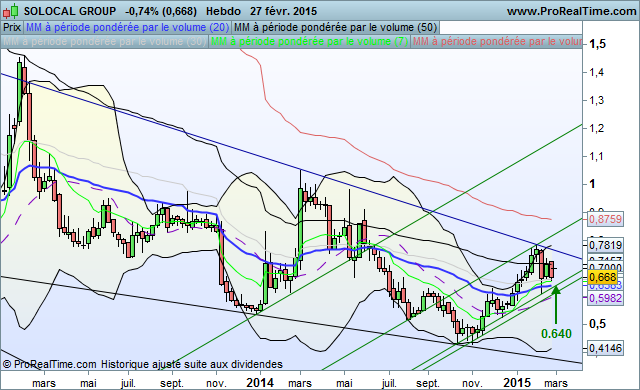
Task: Click the 1,1 axis value
Action: 596,156
